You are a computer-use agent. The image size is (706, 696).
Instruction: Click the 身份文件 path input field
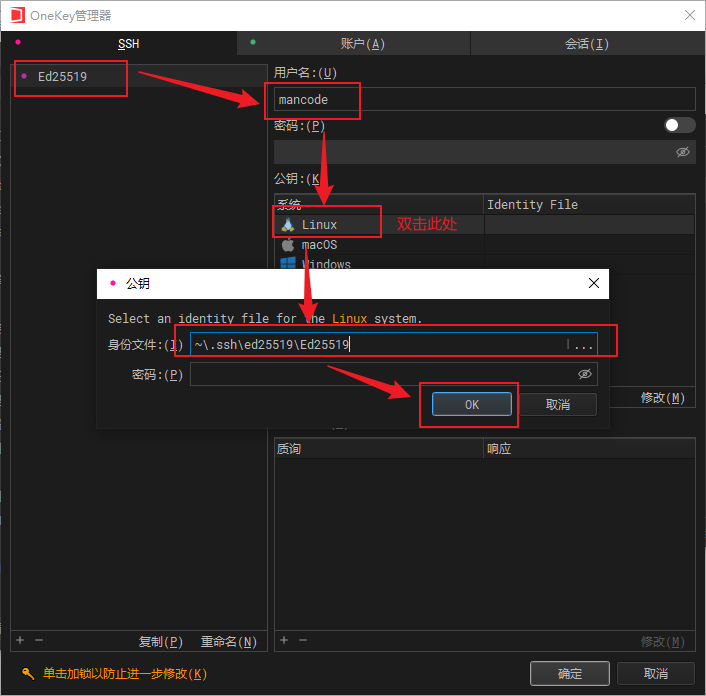tap(378, 345)
